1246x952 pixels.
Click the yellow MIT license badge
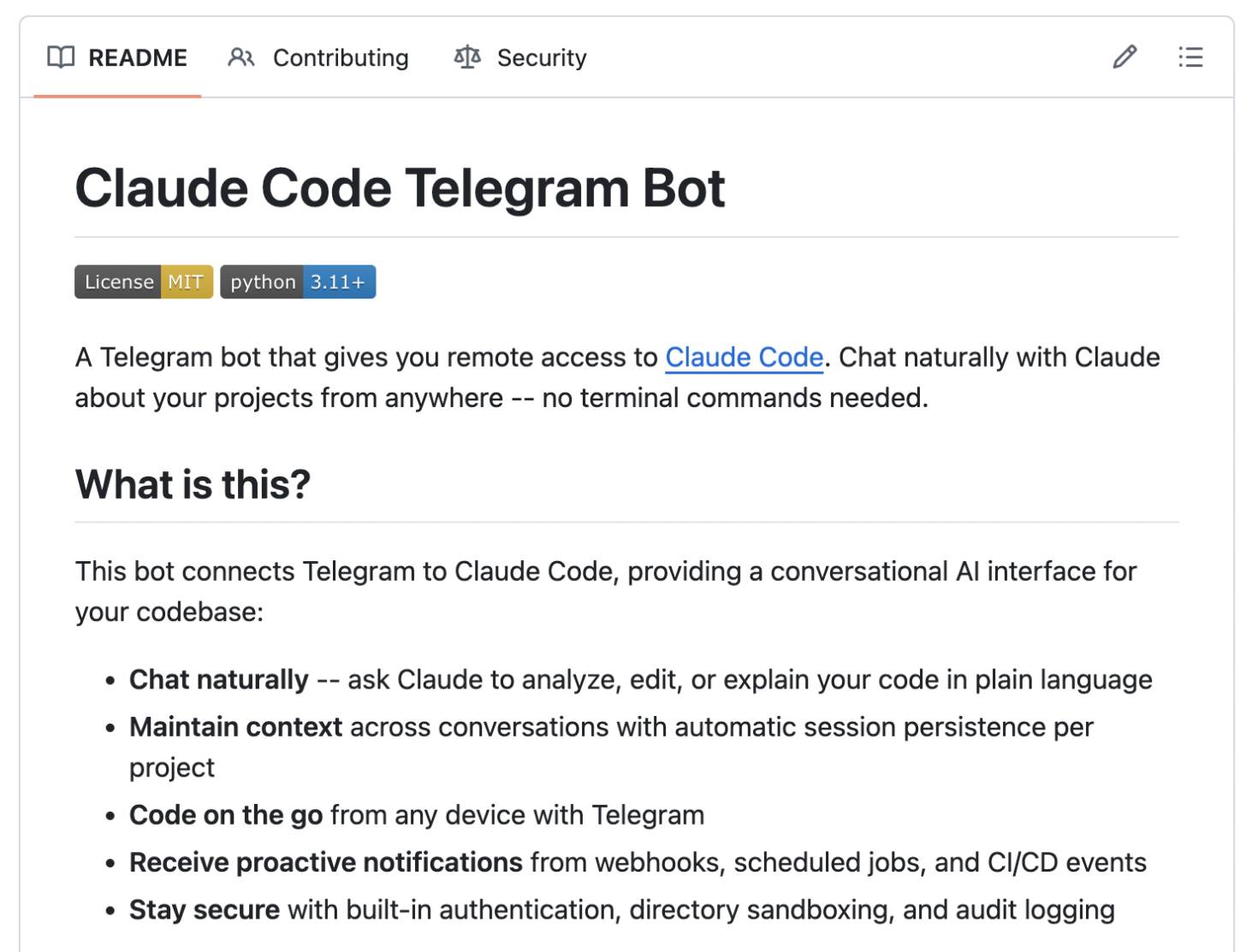[187, 281]
